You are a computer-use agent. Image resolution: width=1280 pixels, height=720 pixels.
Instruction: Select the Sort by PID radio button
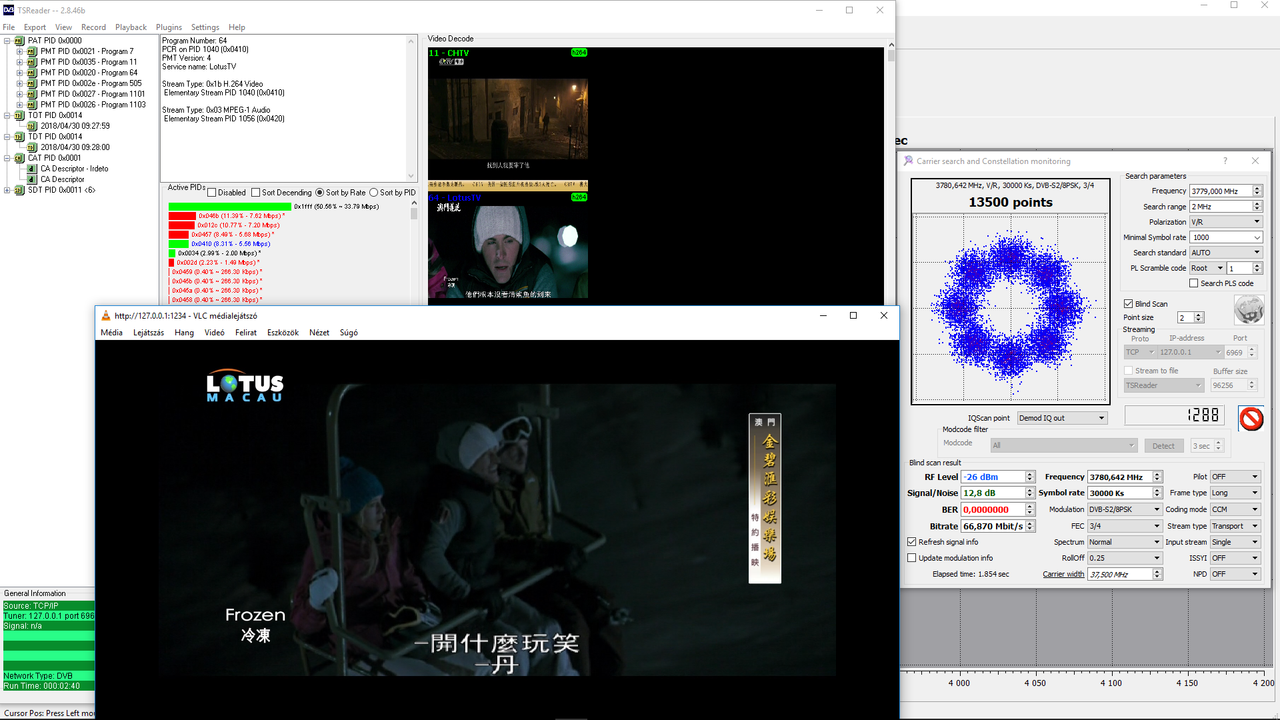374,193
